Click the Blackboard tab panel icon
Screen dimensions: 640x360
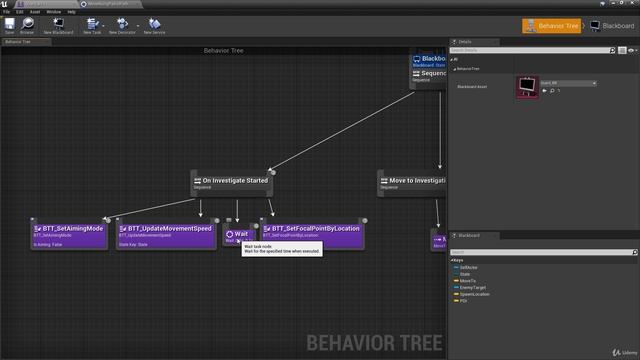coord(454,236)
